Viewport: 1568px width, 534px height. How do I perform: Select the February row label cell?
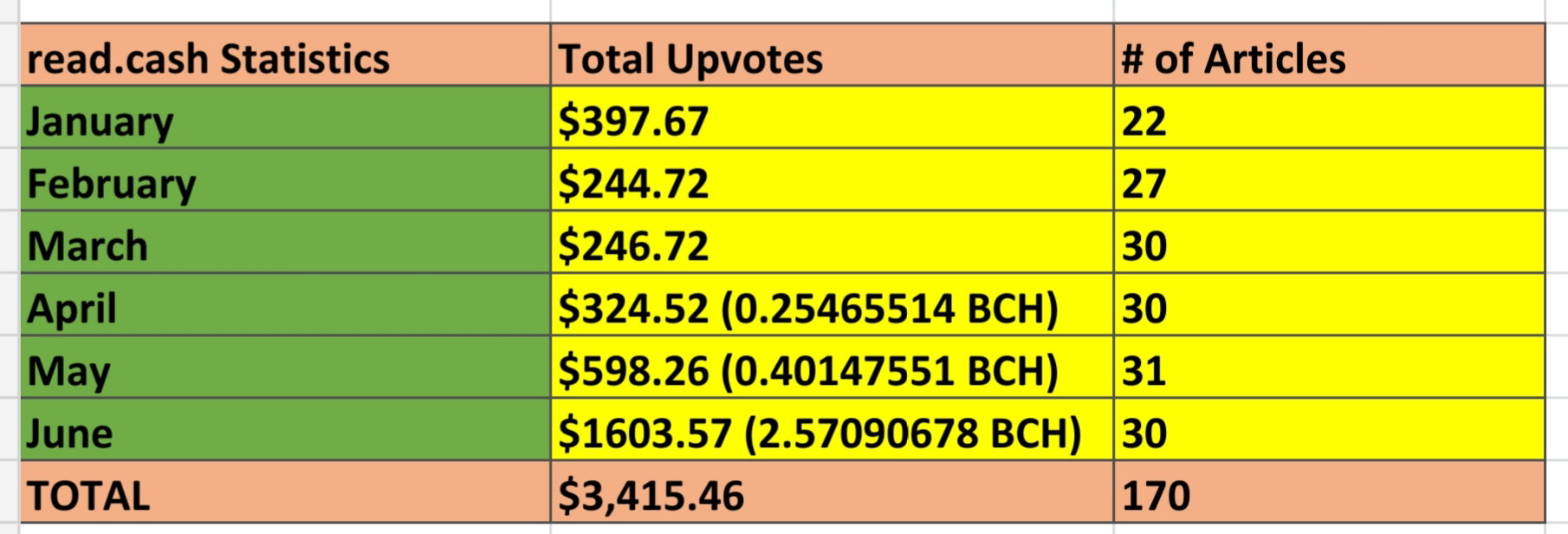pos(285,179)
